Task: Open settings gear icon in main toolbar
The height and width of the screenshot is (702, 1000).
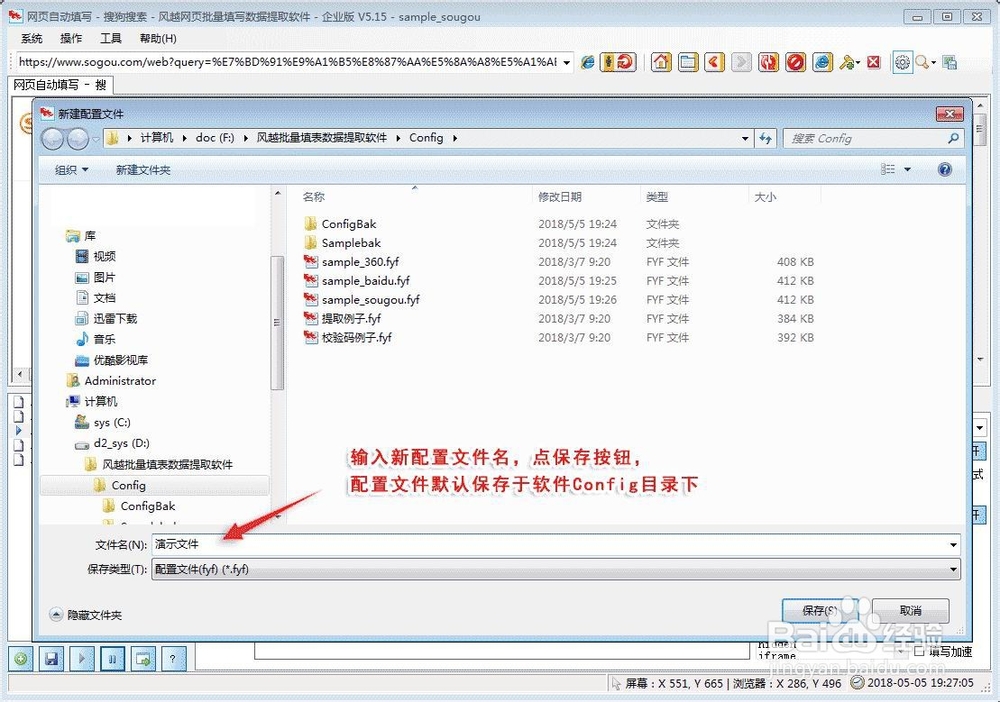Action: point(902,62)
